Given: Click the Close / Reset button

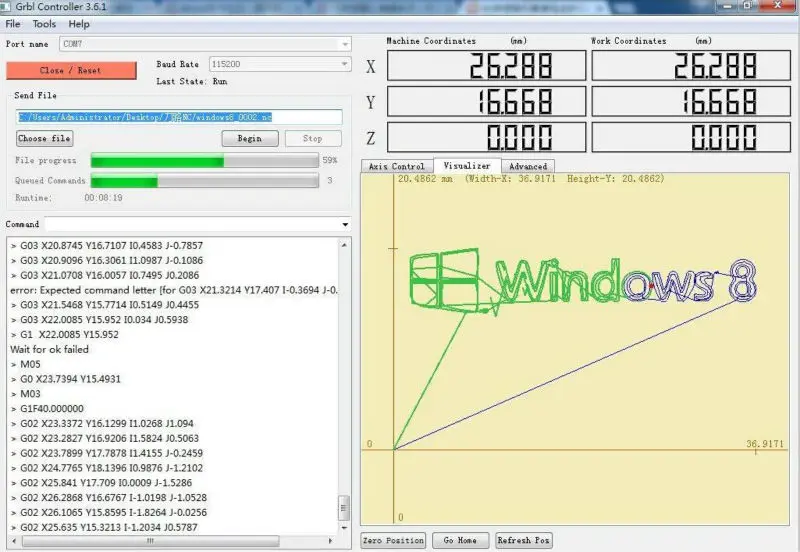Looking at the screenshot, I should pyautogui.click(x=71, y=70).
